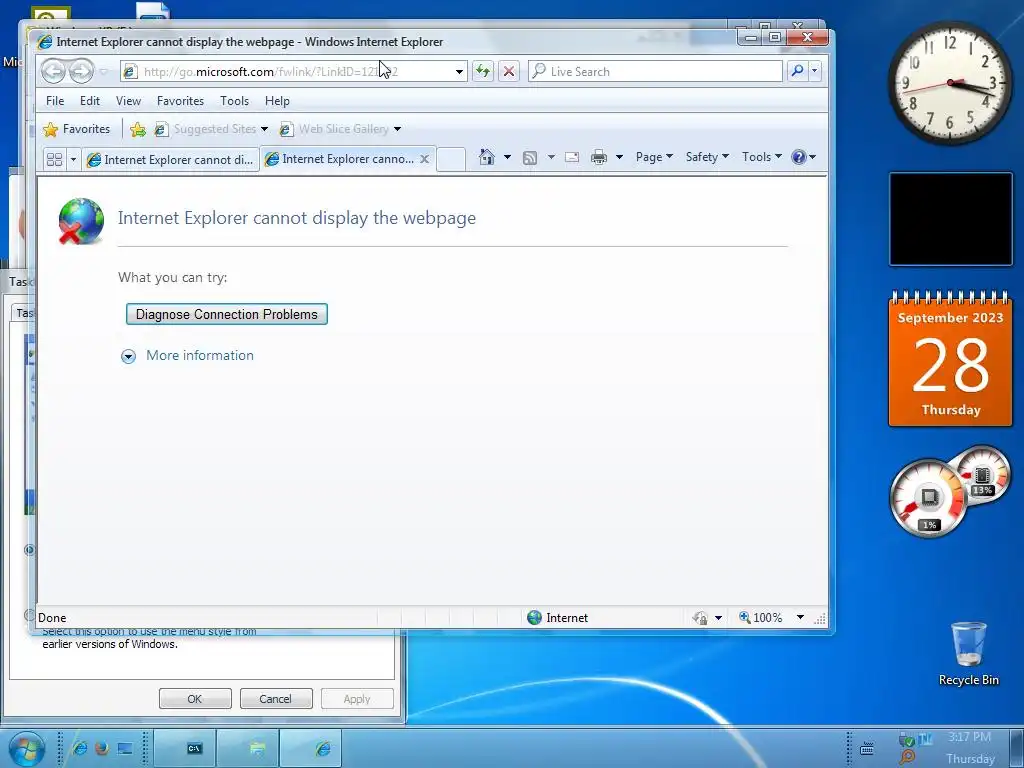Click the magnifier Search button
Image resolution: width=1024 pixels, height=768 pixels.
coord(797,71)
